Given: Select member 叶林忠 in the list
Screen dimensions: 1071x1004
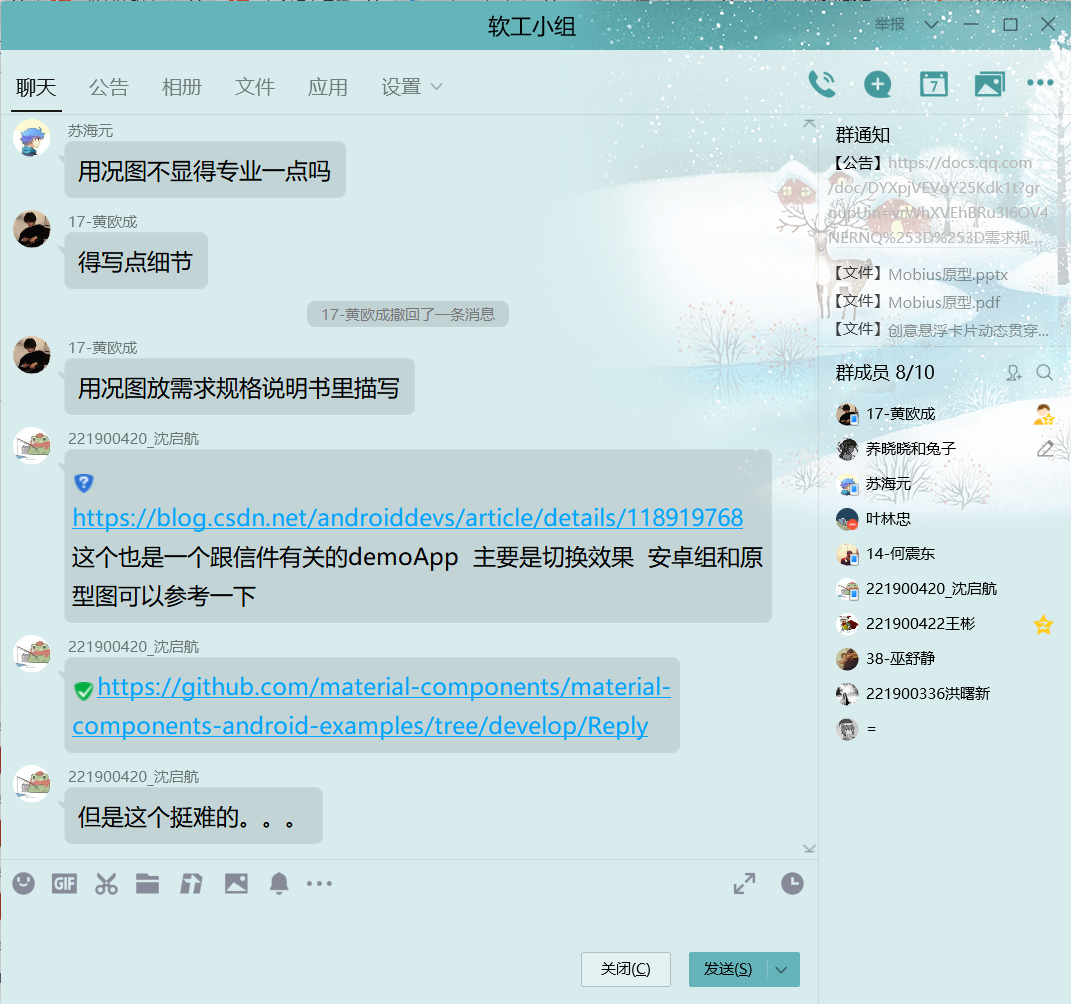Looking at the screenshot, I should (x=945, y=519).
